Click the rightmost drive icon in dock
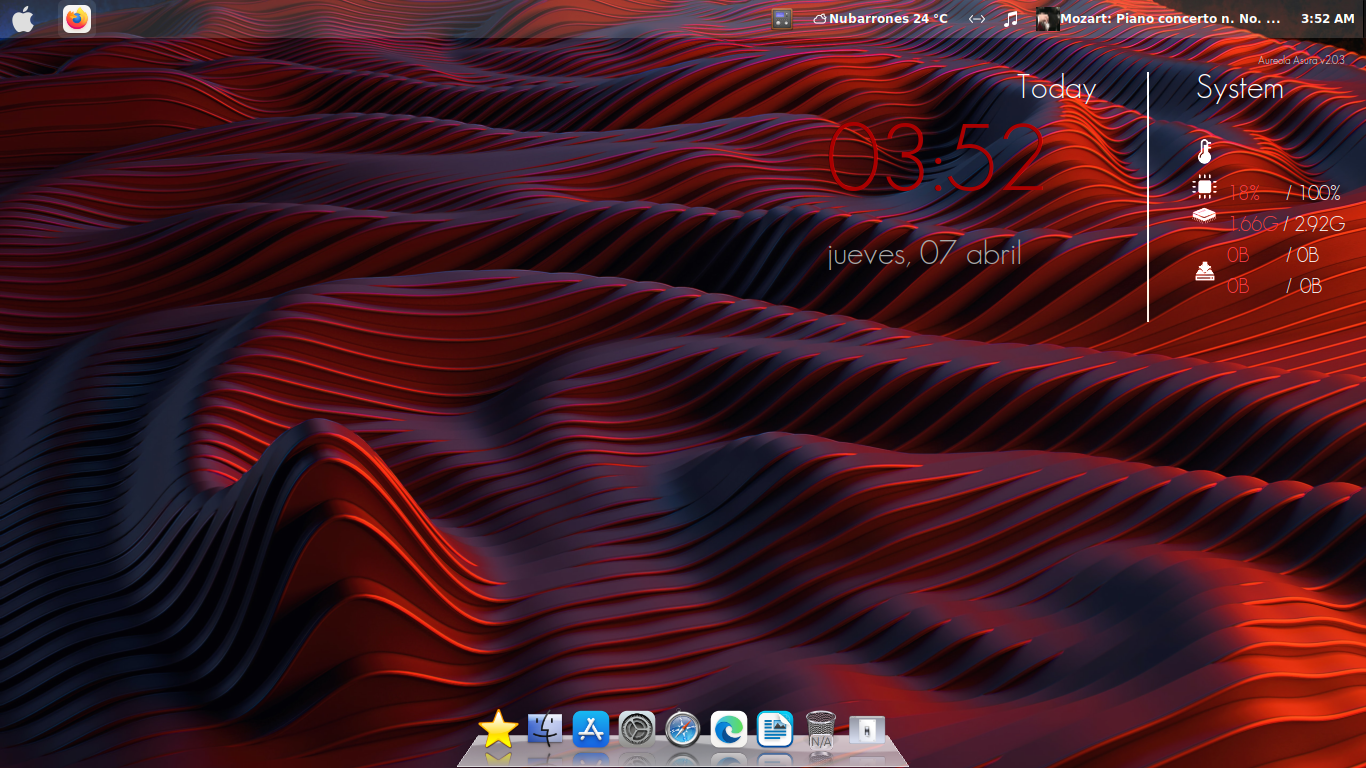Screen dimensions: 1366x768 point(867,730)
